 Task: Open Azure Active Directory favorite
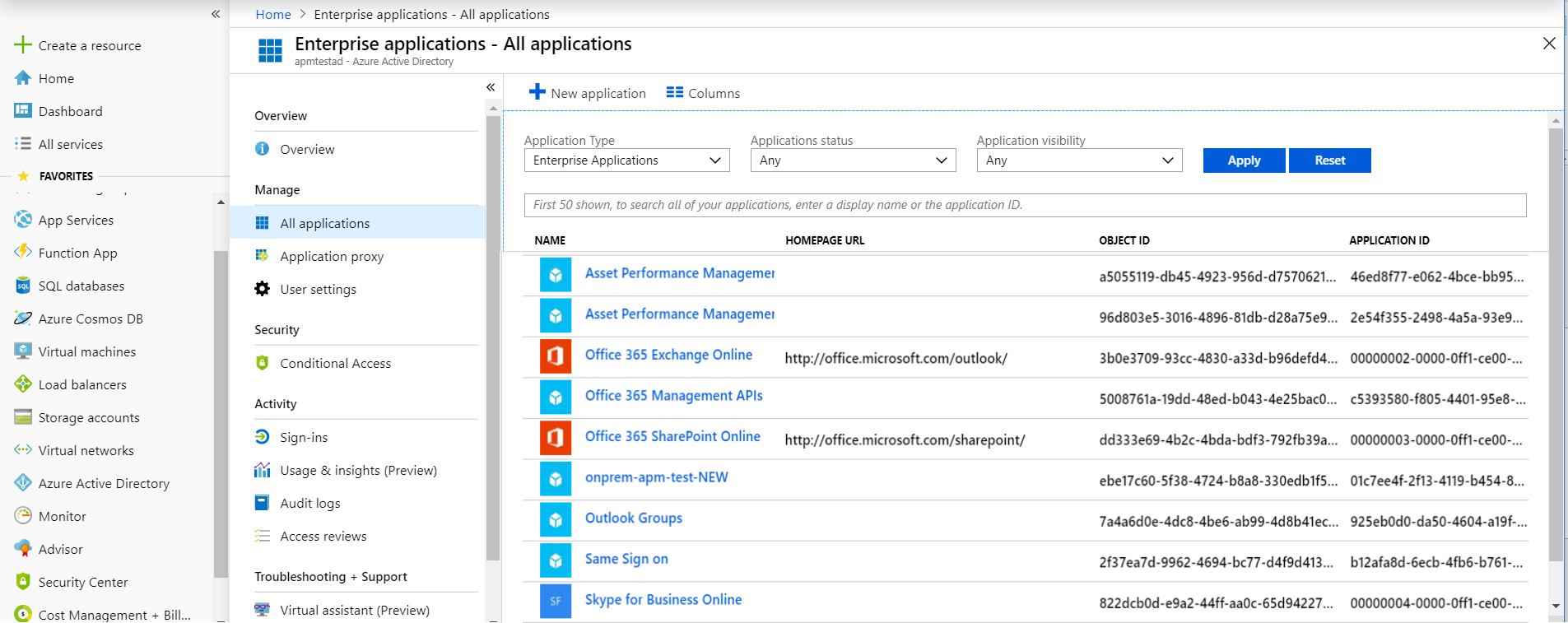[104, 483]
